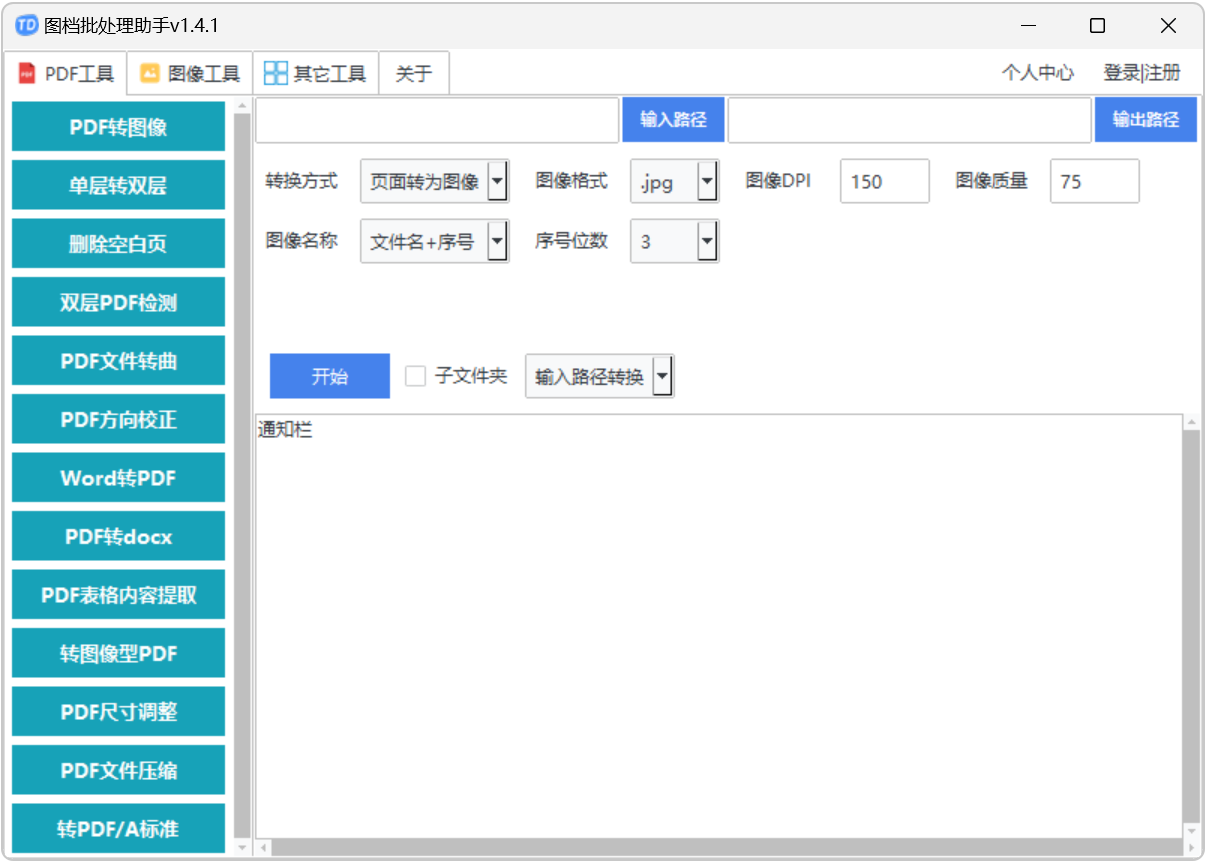The image size is (1206, 863).
Task: Select the PDF文件压缩 tool
Action: (x=118, y=770)
